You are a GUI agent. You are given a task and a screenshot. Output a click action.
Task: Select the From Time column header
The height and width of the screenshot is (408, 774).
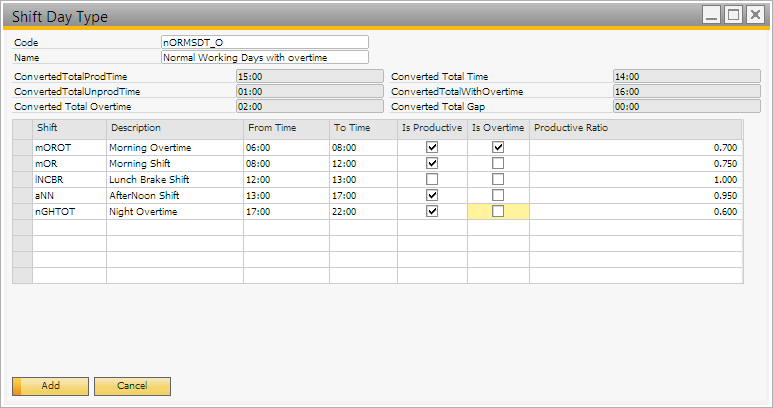(286, 128)
